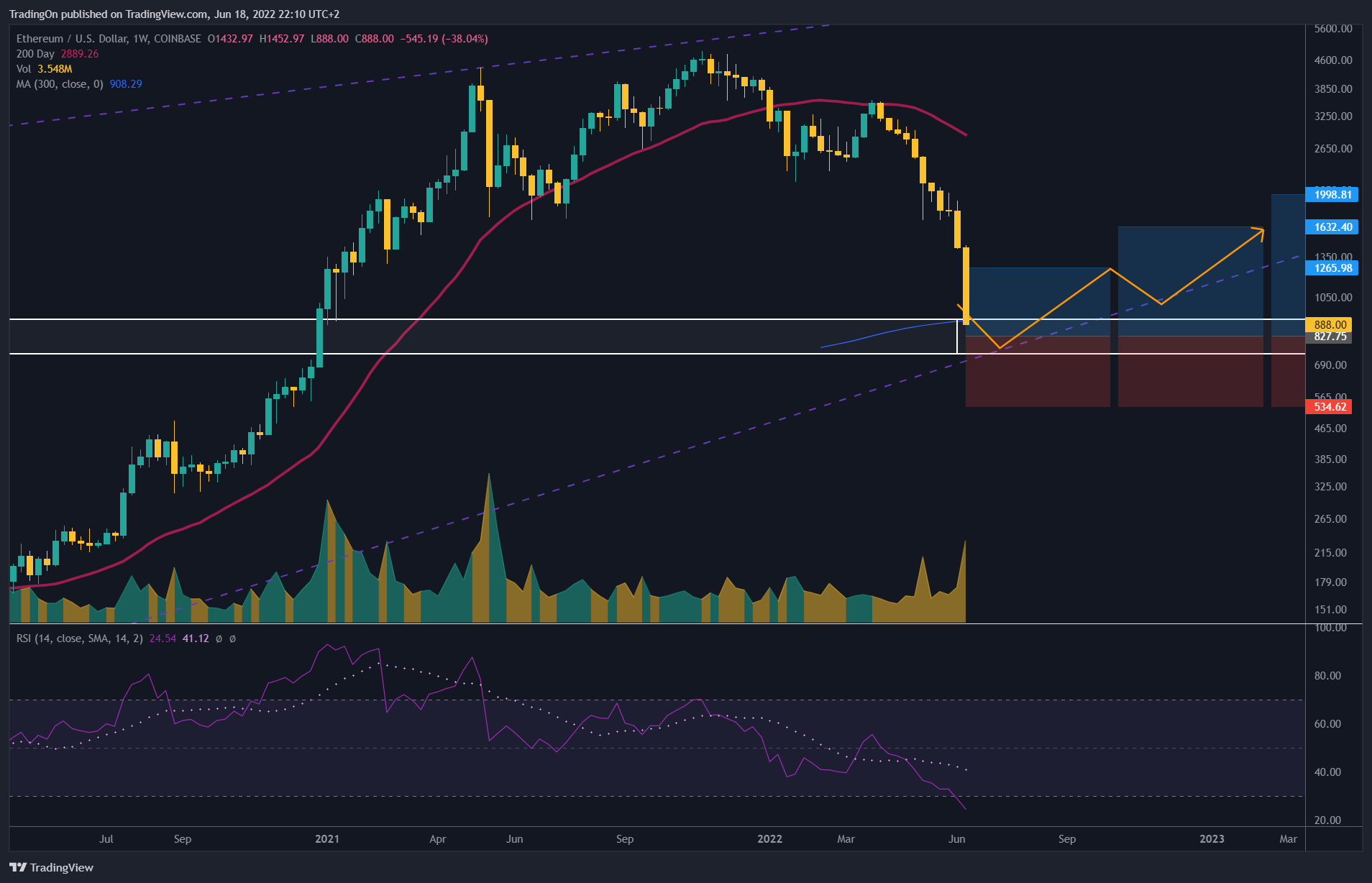
Task: Click the Mar label near 2022
Action: 846,839
